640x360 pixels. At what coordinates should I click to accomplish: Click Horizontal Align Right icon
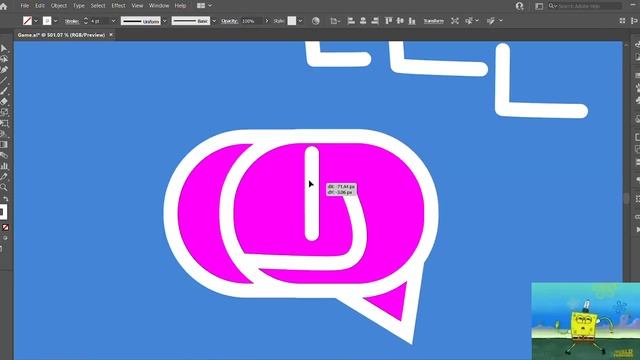pos(375,21)
